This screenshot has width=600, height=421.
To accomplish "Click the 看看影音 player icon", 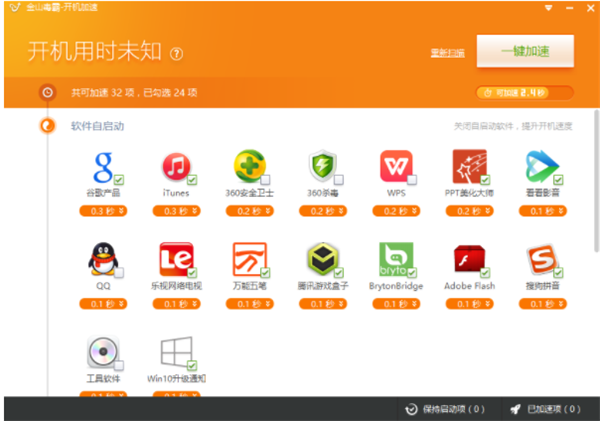I will point(542,166).
